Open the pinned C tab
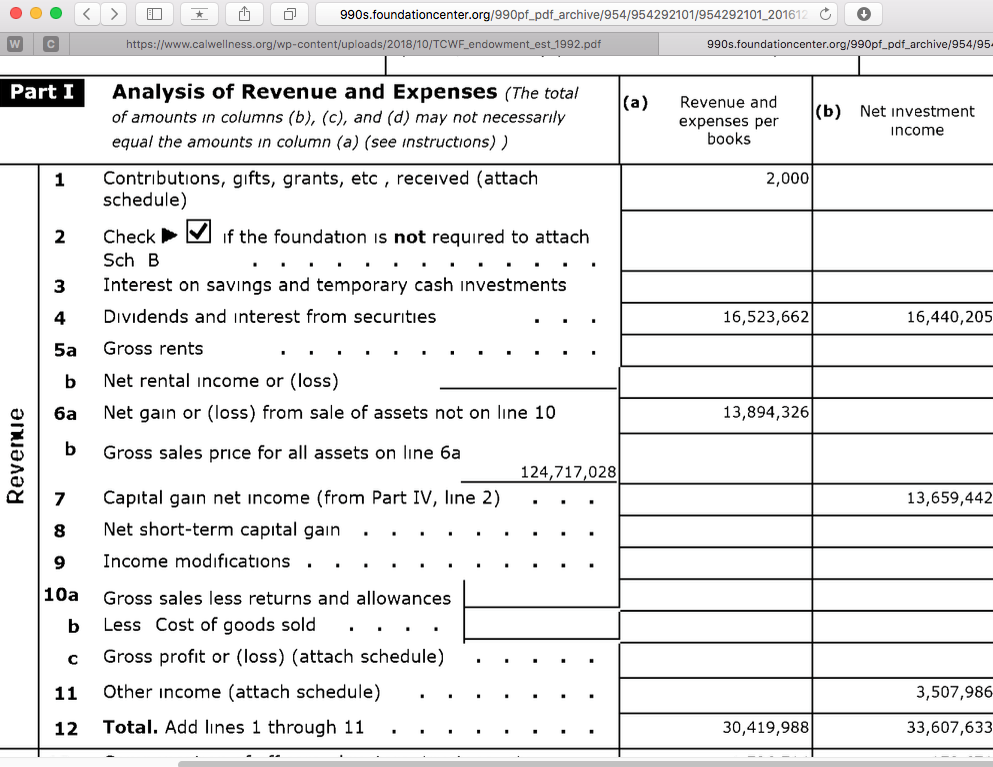This screenshot has height=767, width=993. click(x=48, y=44)
